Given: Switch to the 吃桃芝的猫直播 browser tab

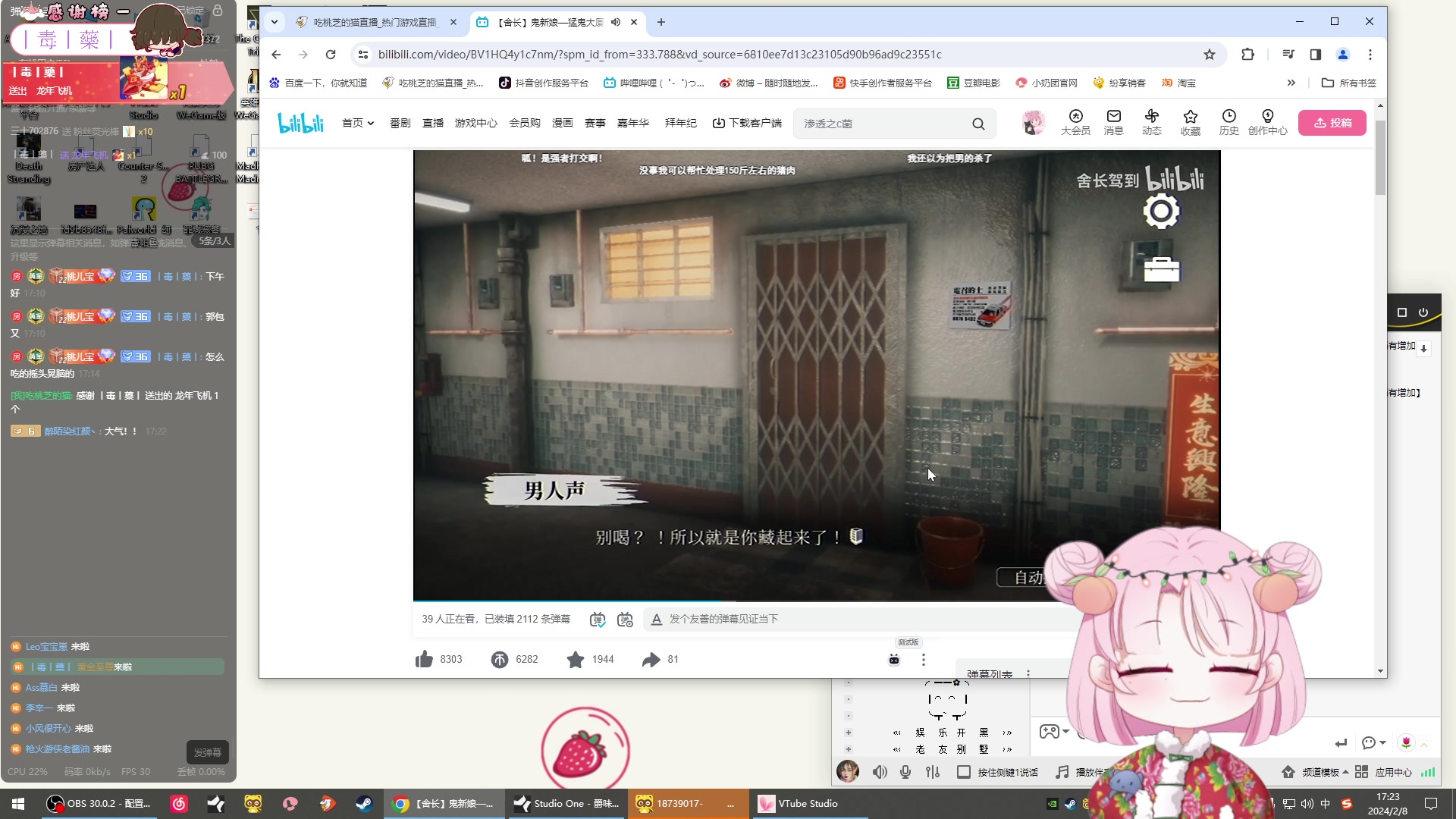Looking at the screenshot, I should [376, 22].
